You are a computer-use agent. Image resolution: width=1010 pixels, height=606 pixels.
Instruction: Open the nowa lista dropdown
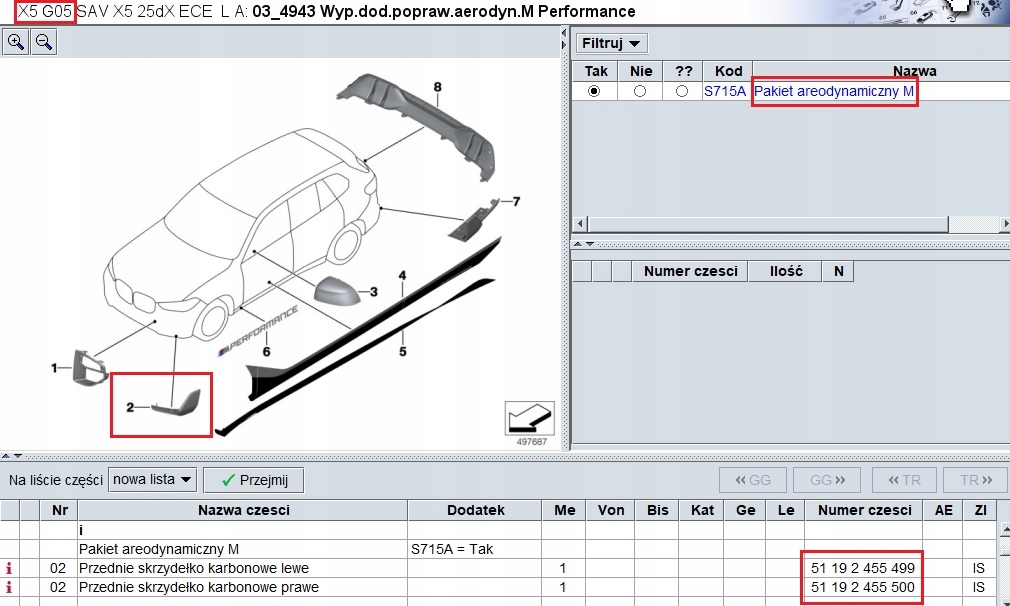pyautogui.click(x=152, y=480)
